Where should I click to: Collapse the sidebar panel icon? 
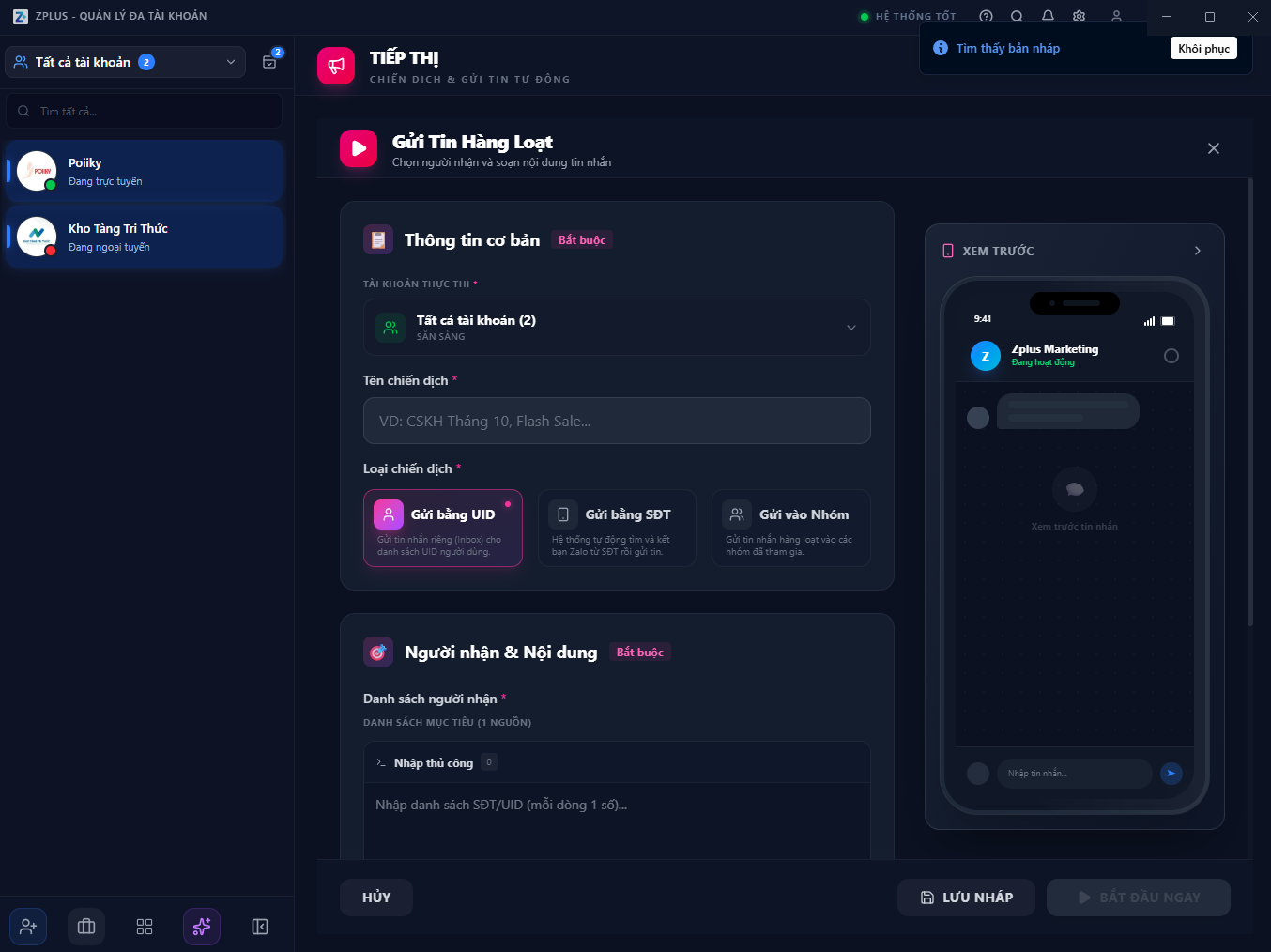point(260,927)
